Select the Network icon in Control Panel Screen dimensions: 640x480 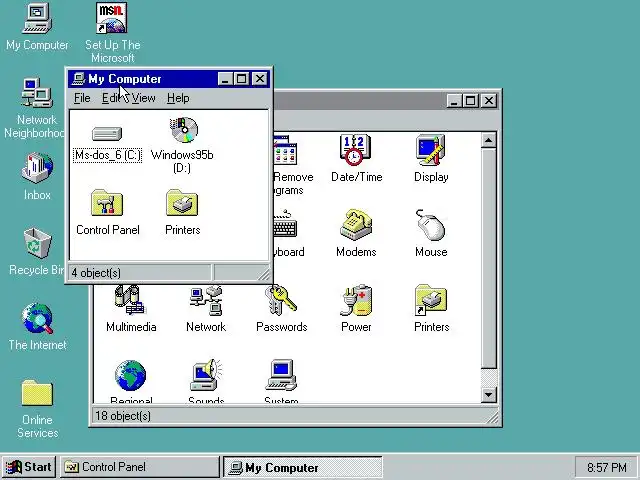tap(206, 300)
